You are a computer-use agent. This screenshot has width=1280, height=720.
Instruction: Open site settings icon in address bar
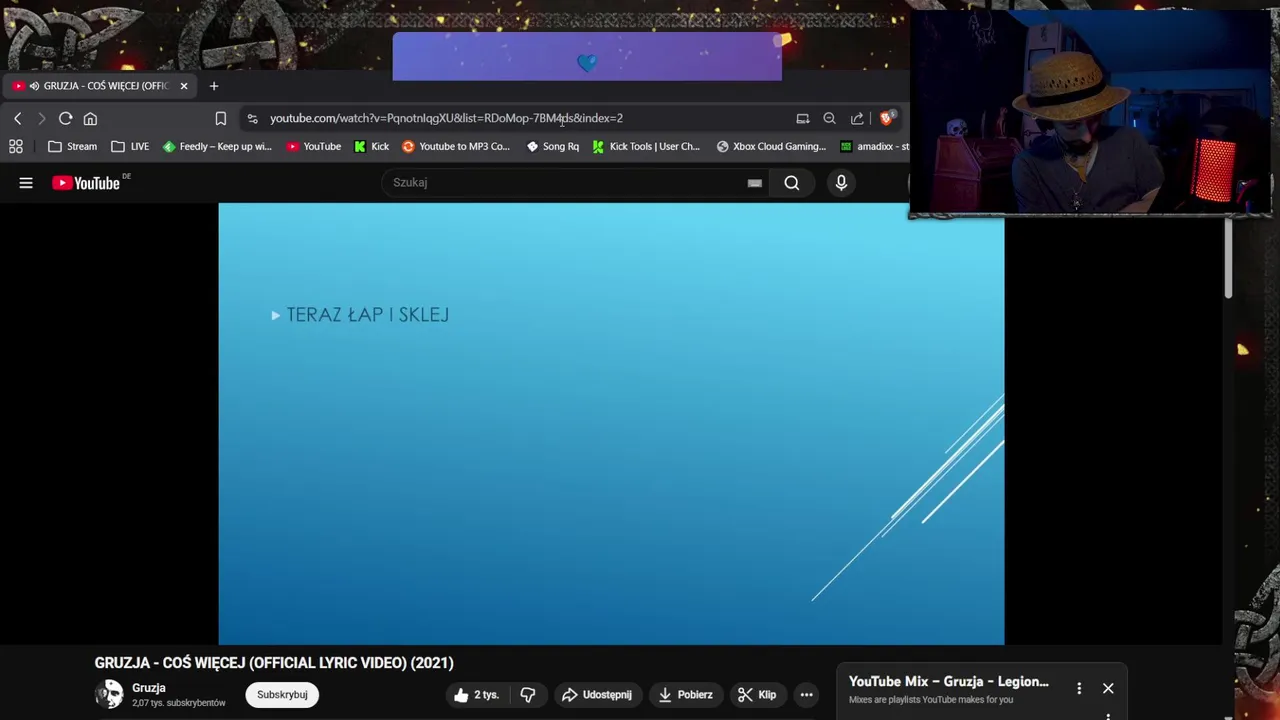[x=252, y=118]
